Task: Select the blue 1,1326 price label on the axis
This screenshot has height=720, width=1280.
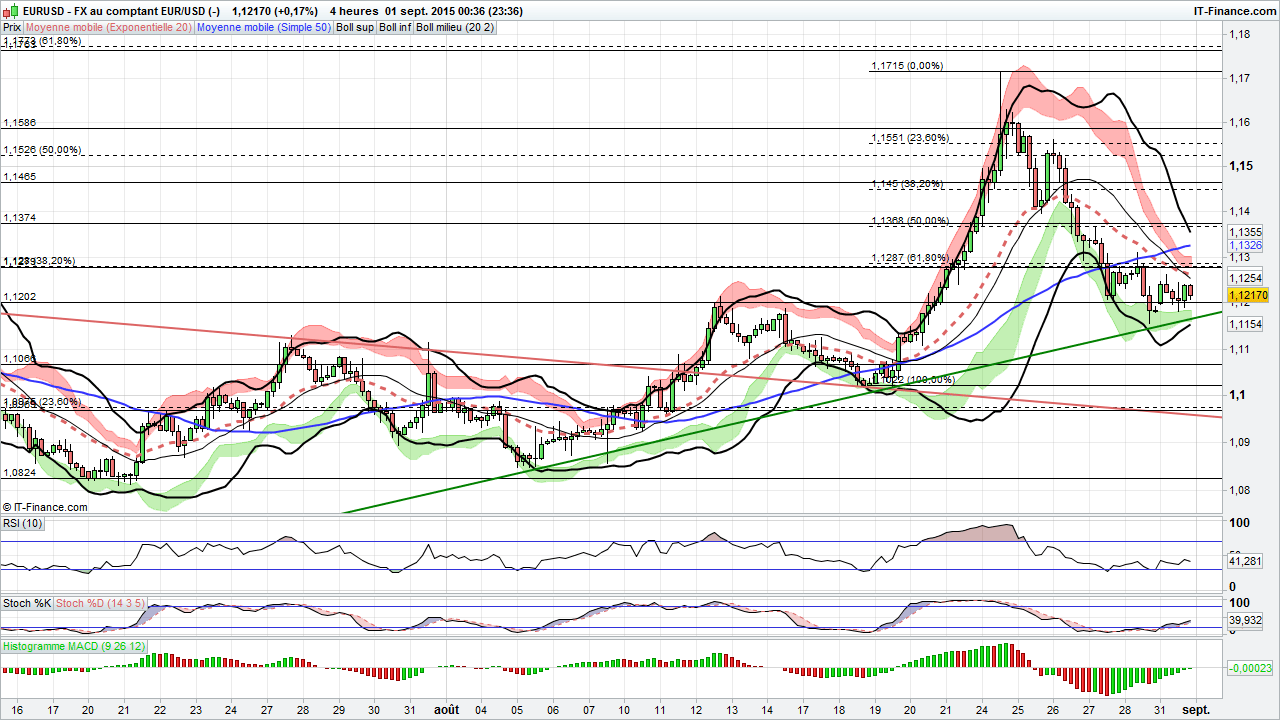Action: pos(1244,245)
